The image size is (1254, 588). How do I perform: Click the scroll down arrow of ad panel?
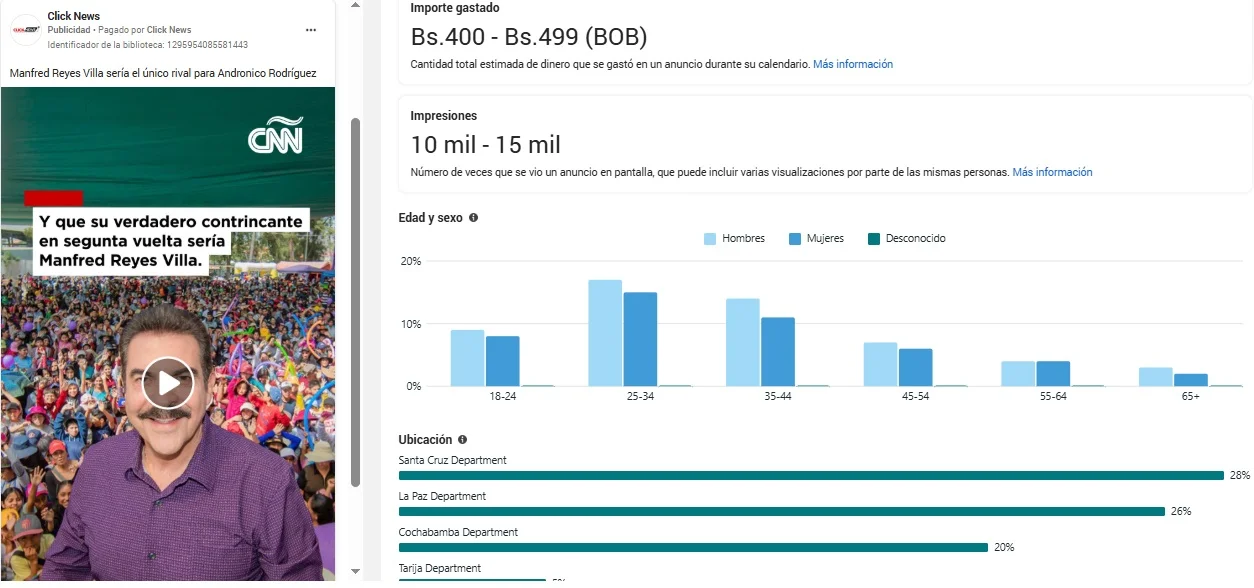[x=355, y=571]
